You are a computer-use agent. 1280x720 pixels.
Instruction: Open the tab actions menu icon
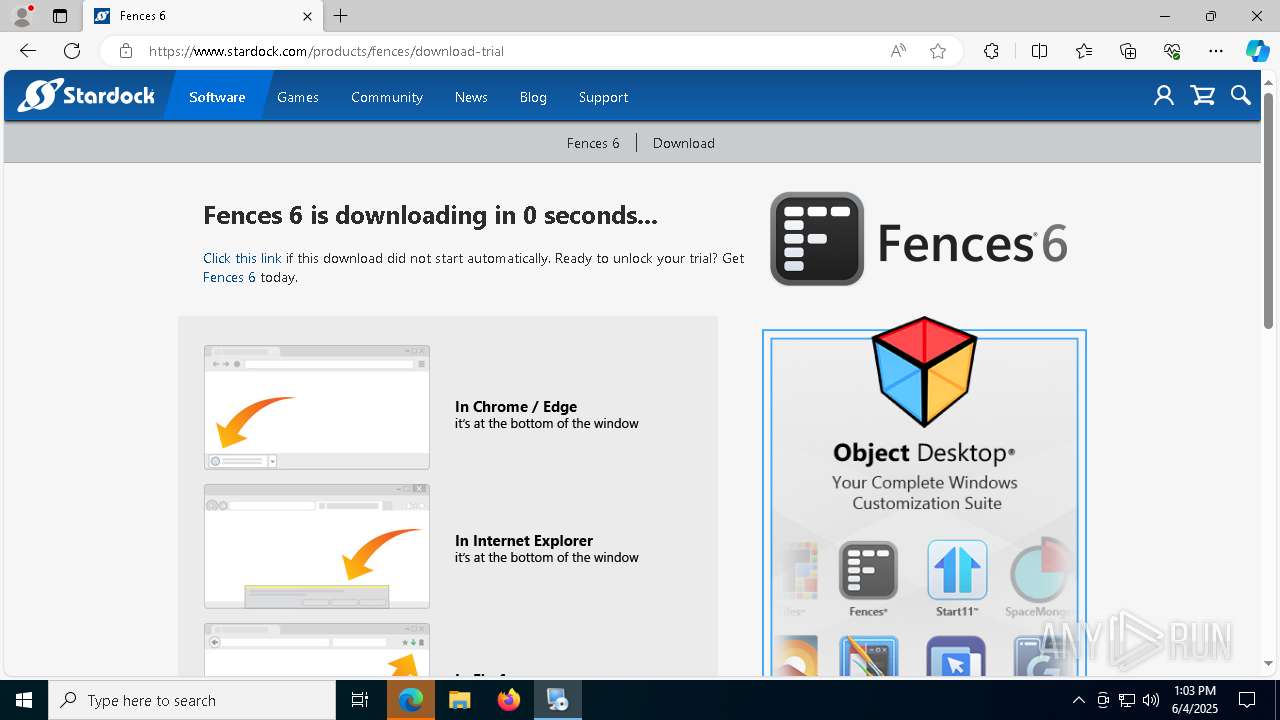point(60,16)
